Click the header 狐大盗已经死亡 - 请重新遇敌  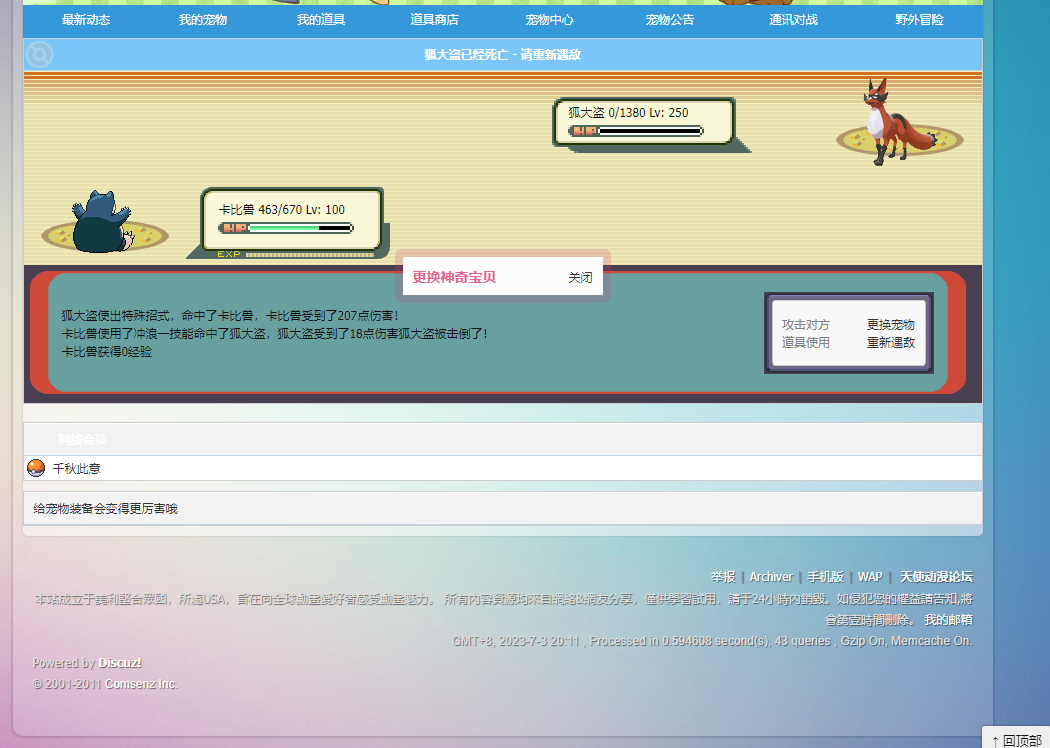tap(502, 55)
